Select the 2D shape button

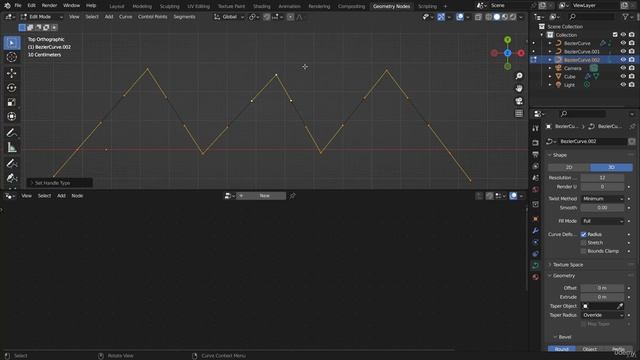(569, 167)
